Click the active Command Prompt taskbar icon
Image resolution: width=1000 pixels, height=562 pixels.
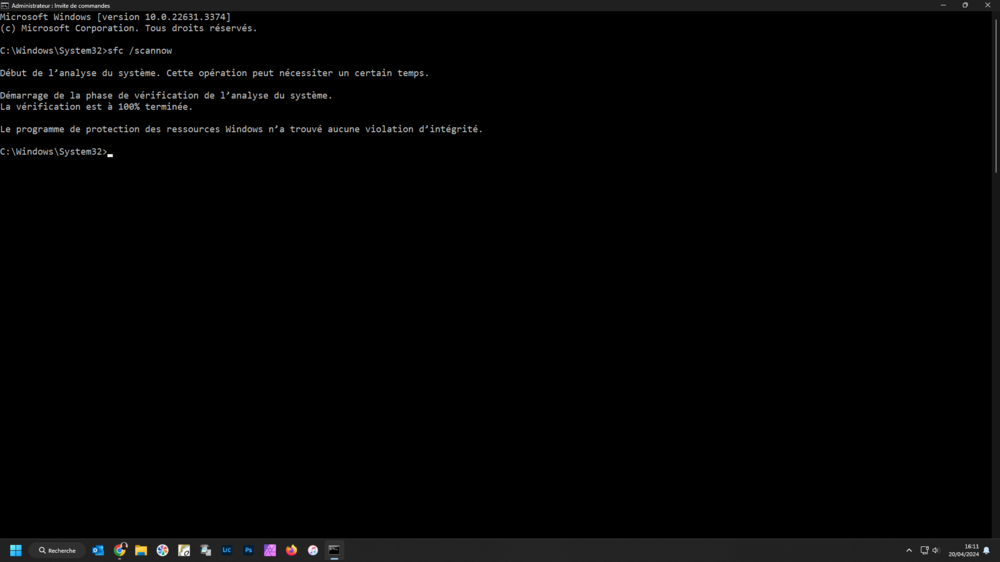coord(334,550)
